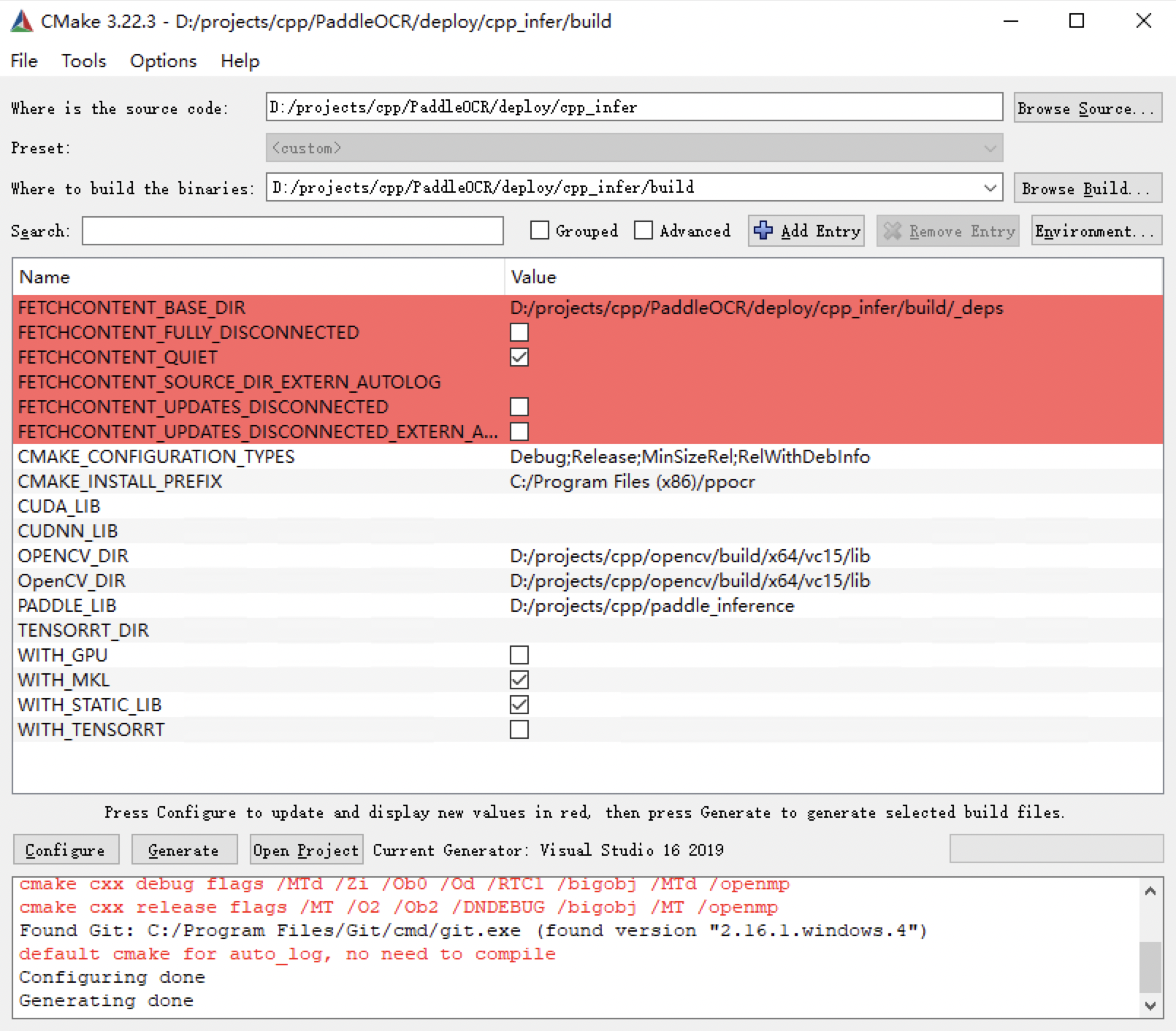The image size is (1176, 1031).
Task: Open the Options menu
Action: tap(162, 61)
